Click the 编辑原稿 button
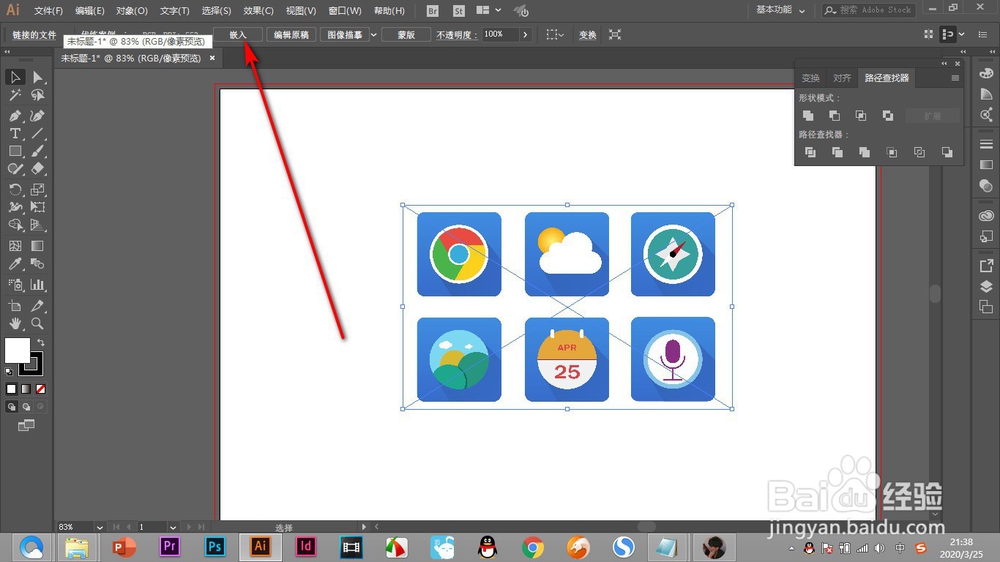 click(291, 35)
